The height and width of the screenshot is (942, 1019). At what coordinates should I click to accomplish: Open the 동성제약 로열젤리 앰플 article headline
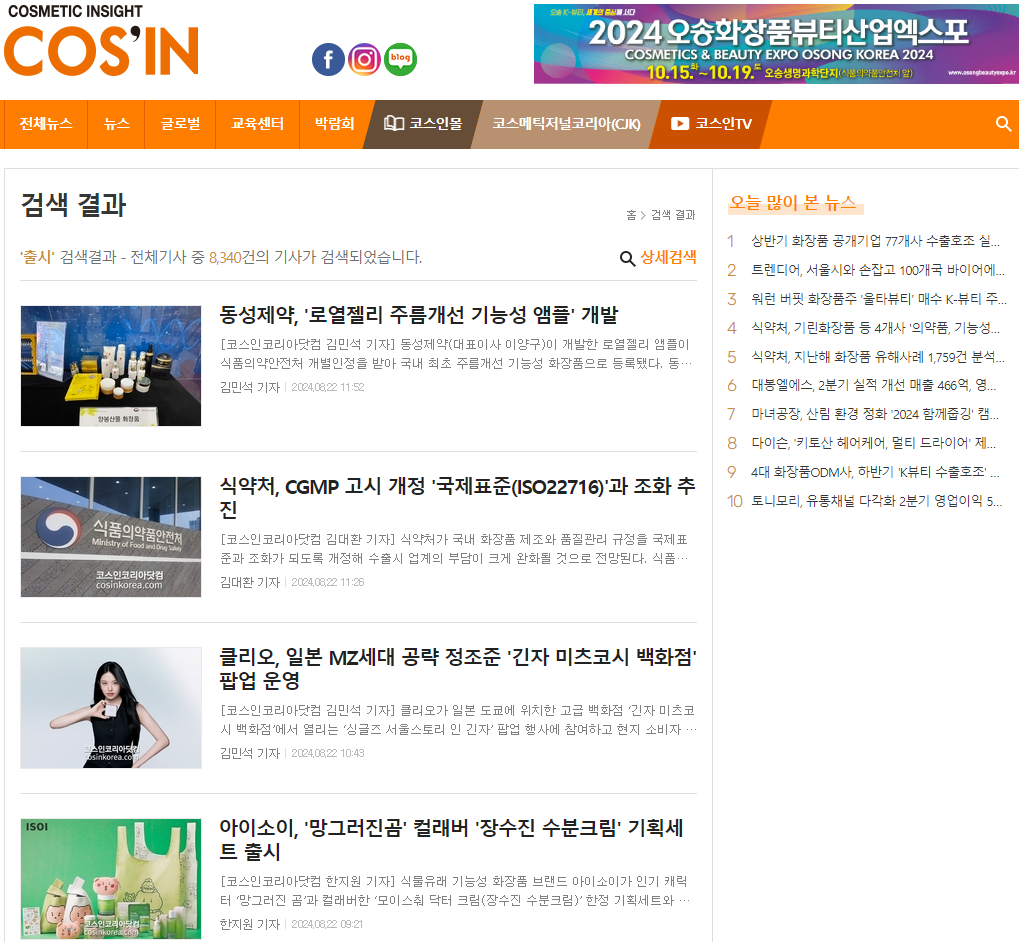tap(418, 315)
